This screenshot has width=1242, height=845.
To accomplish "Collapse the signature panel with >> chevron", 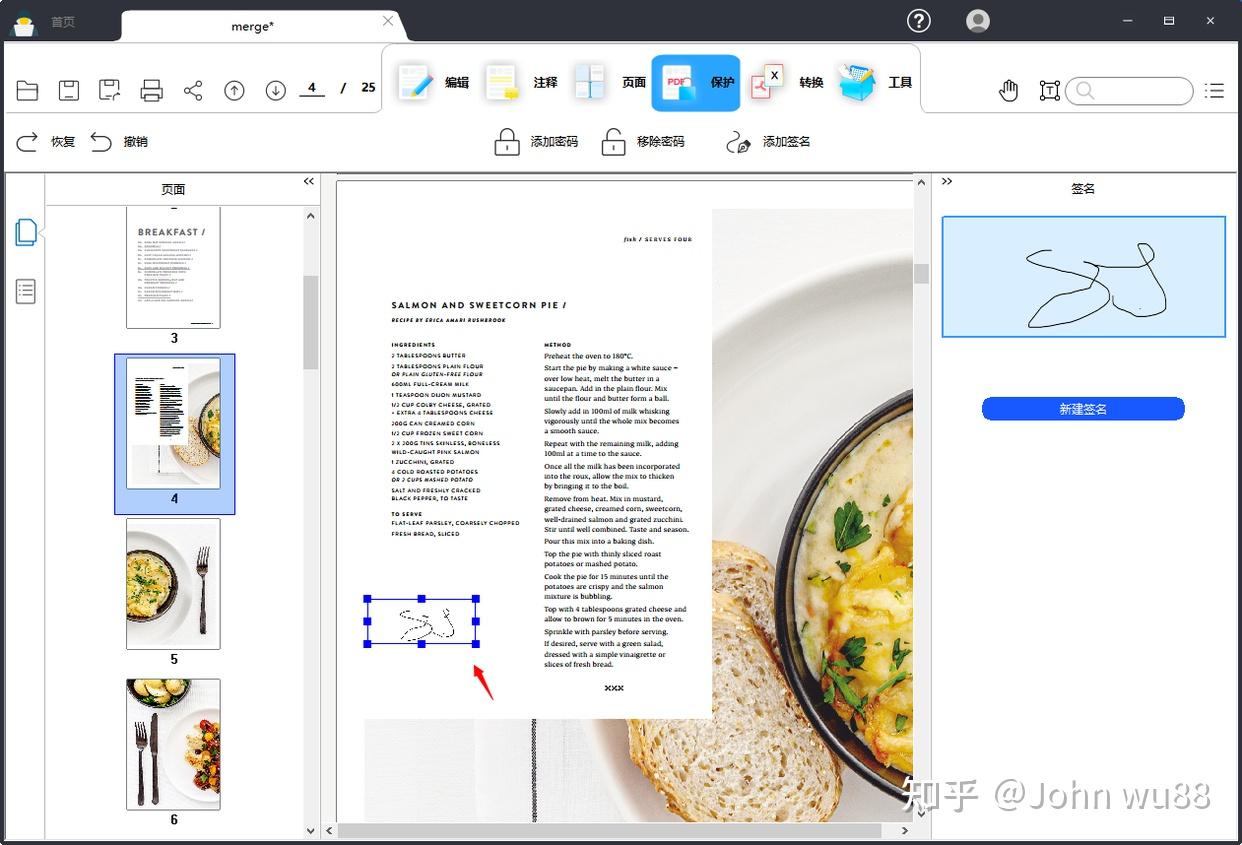I will click(947, 182).
